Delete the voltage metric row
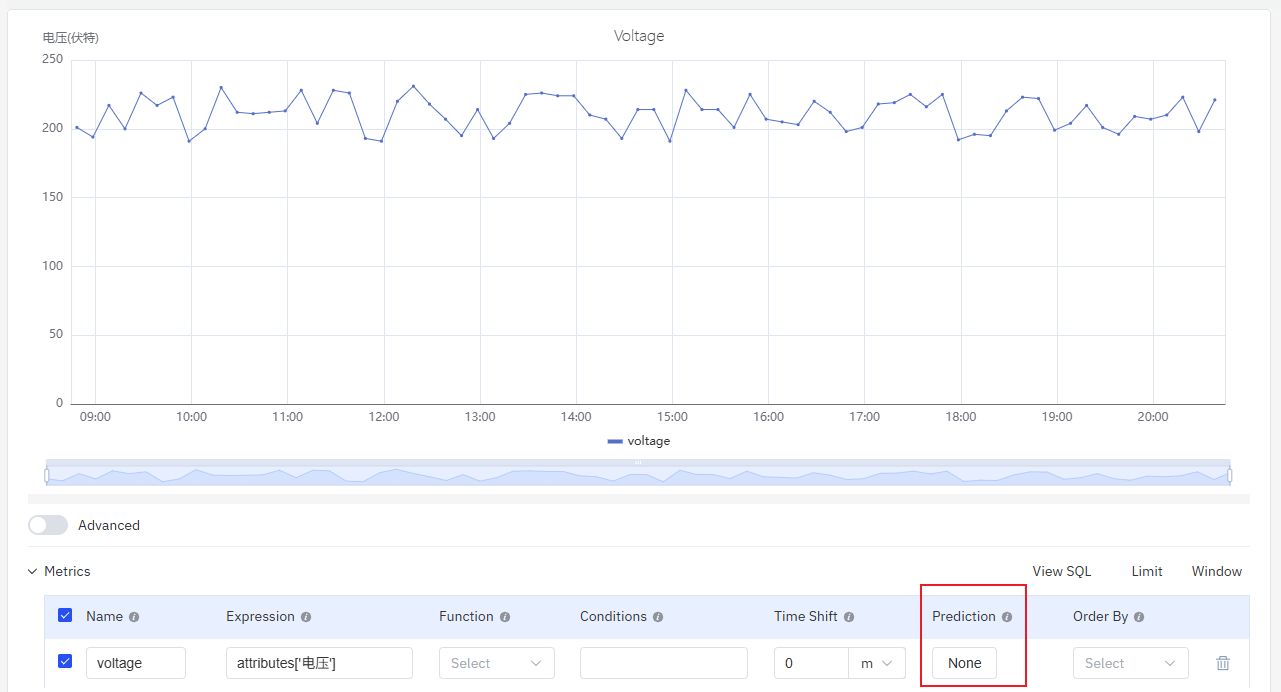 [1222, 662]
